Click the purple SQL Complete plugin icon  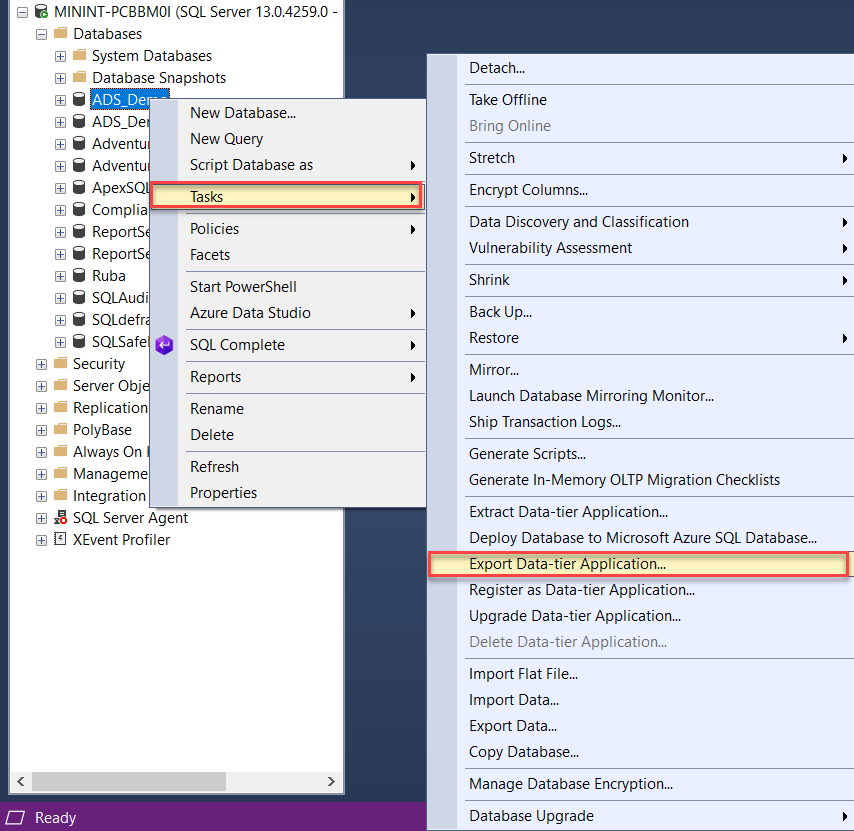[x=164, y=345]
